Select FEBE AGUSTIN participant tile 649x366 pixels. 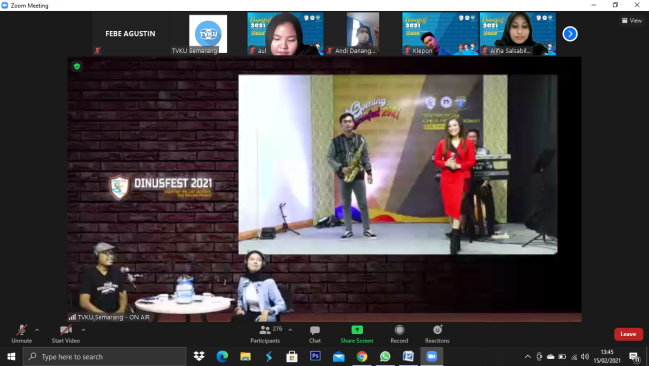click(130, 34)
